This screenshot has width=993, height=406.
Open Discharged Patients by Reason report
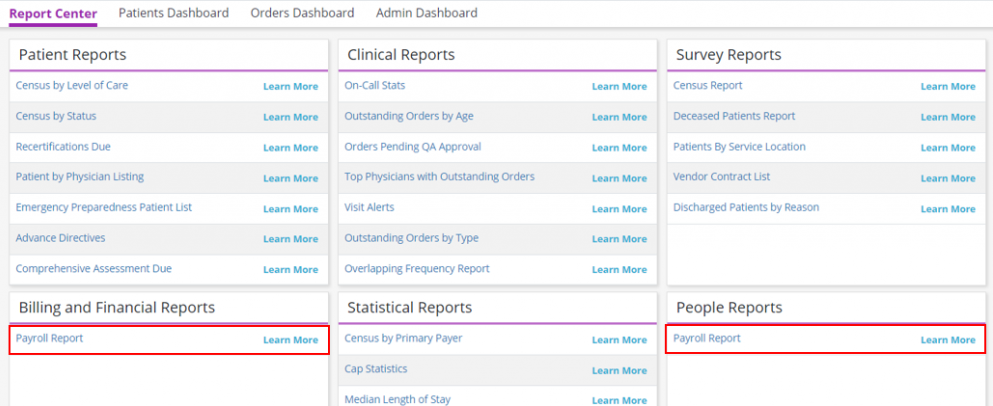[x=746, y=208]
